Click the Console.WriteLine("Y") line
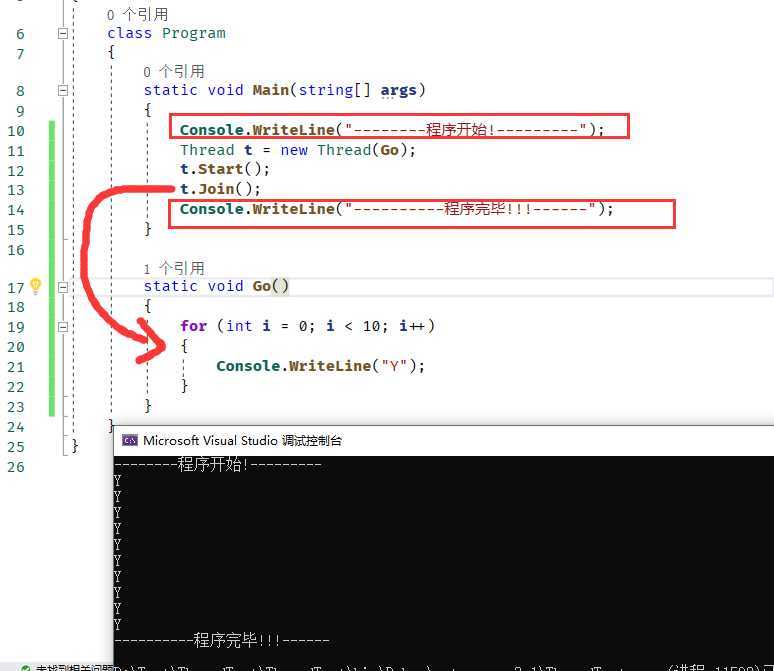 pos(320,366)
